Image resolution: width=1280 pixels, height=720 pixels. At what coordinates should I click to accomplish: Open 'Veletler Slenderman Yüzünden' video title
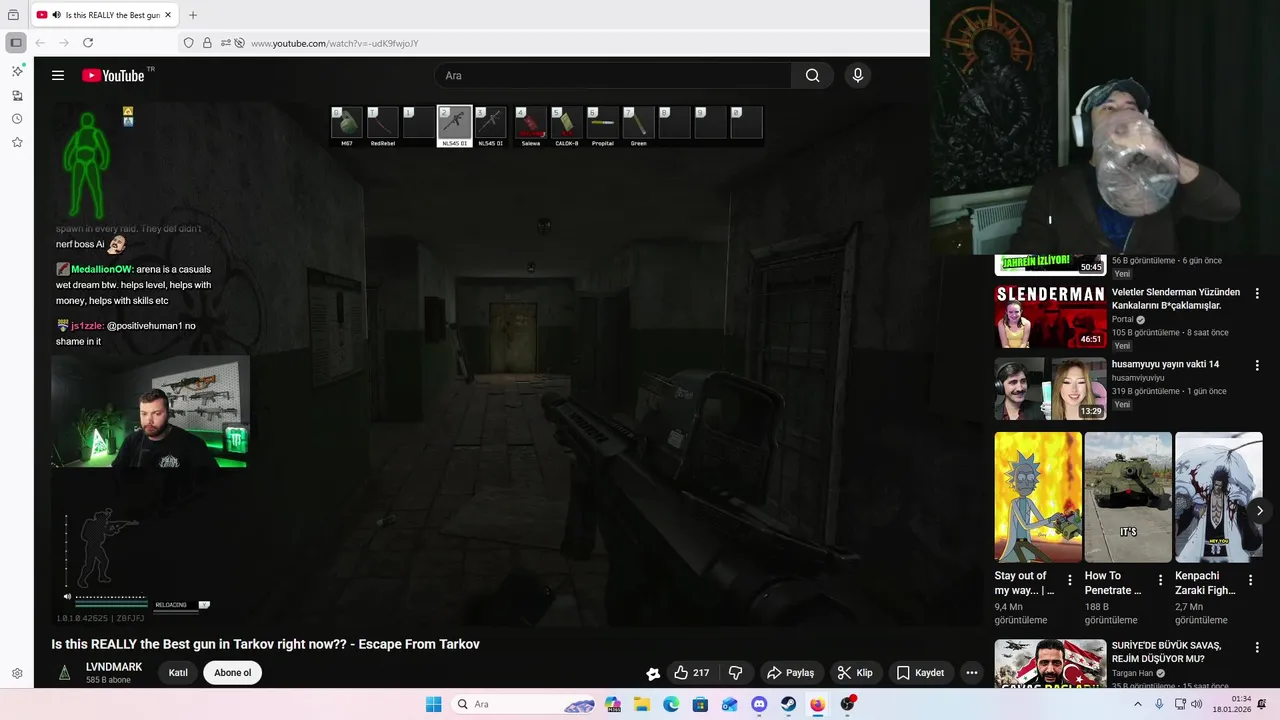click(x=1176, y=299)
